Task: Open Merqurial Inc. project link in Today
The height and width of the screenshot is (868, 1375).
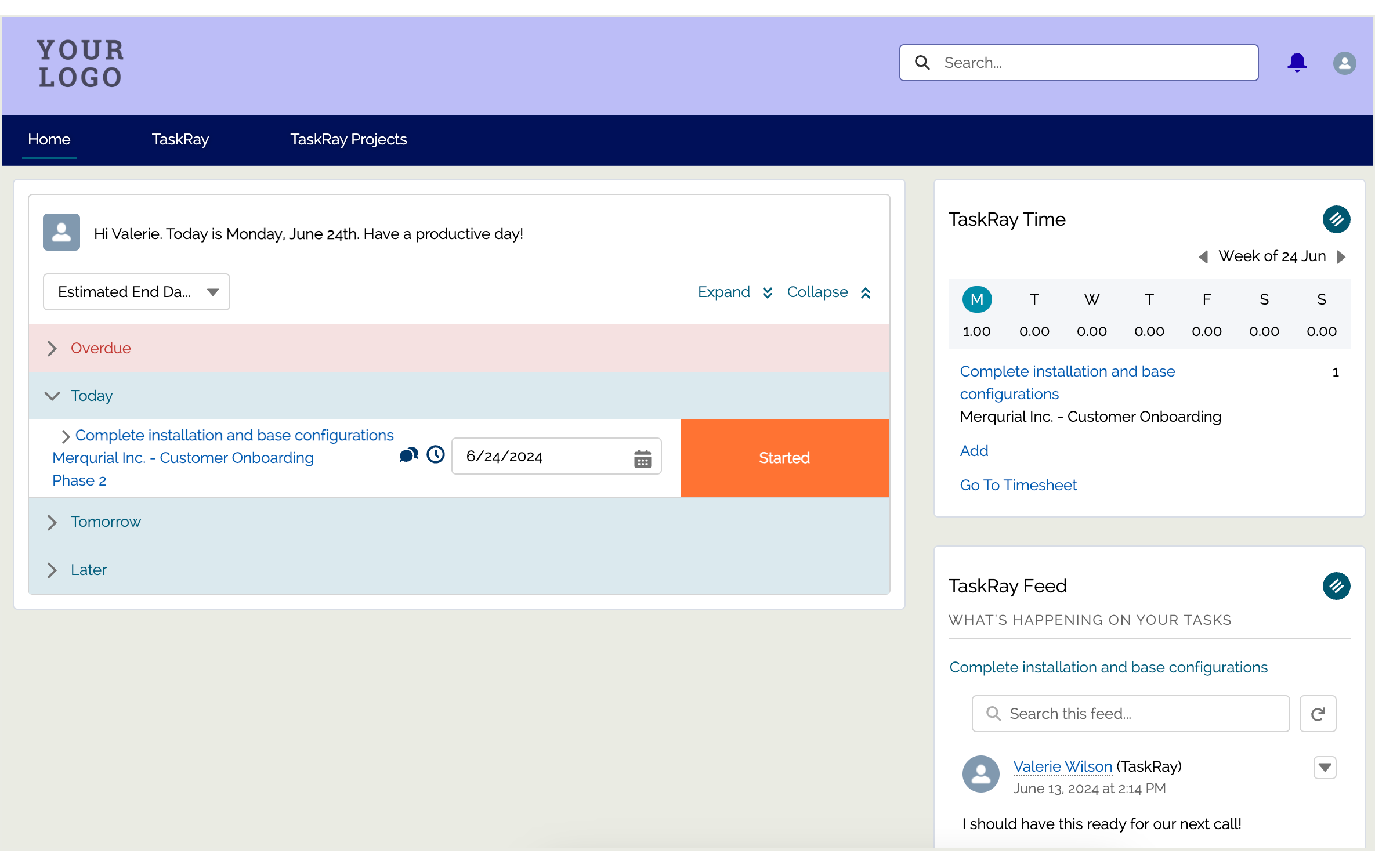Action: [183, 458]
